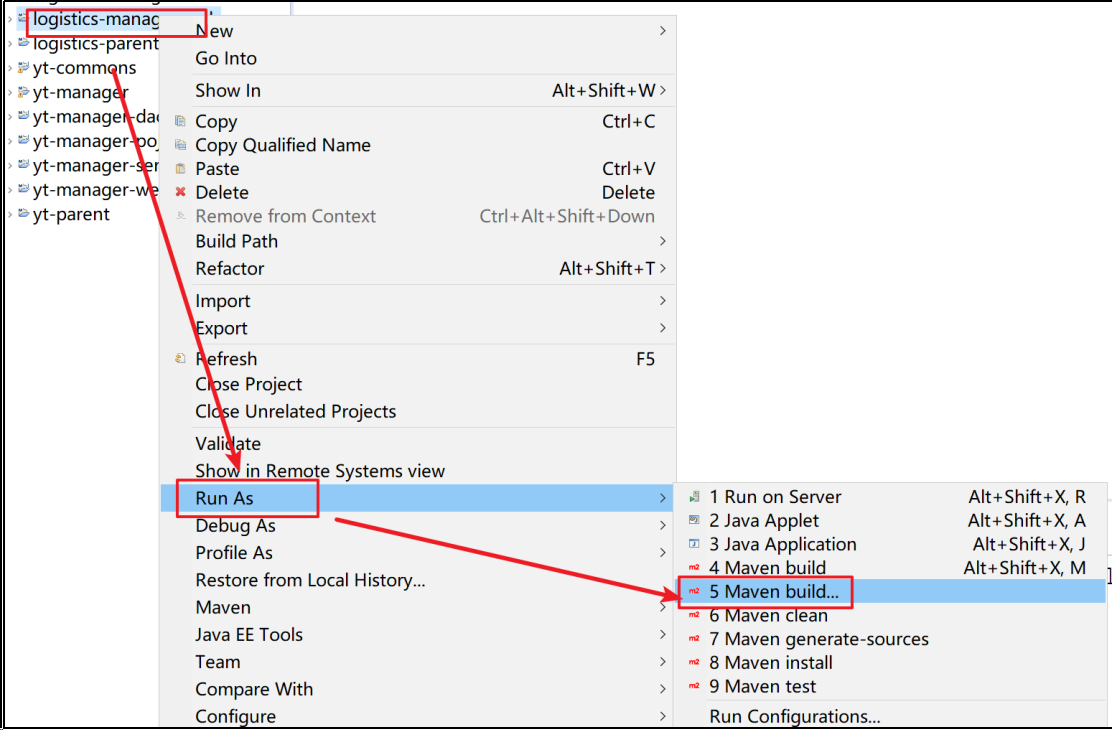Image resolution: width=1112 pixels, height=730 pixels.
Task: Click m2 icon beside 7 Maven generate-sources
Action: (694, 638)
